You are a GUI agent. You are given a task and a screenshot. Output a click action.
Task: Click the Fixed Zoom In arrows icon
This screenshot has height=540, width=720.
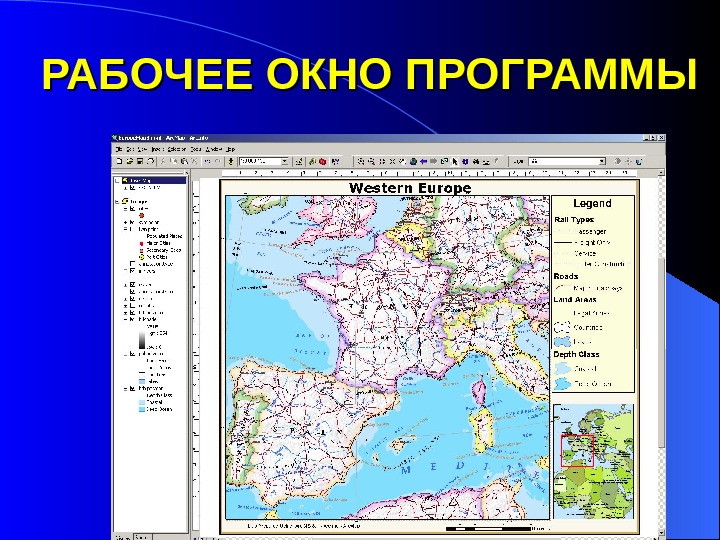[x=382, y=161]
